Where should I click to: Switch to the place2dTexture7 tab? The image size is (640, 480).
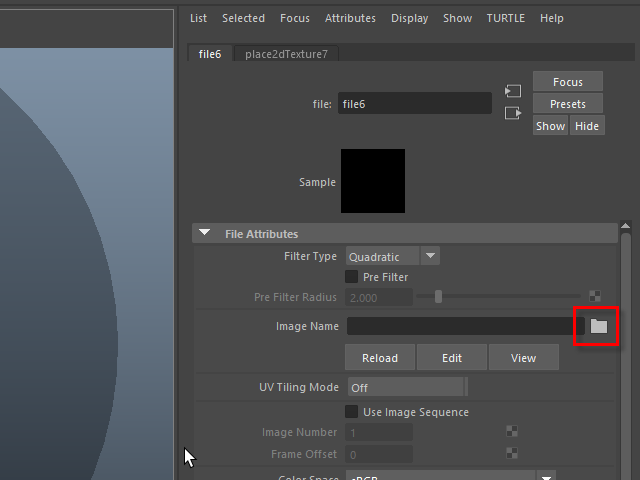[x=286, y=54]
